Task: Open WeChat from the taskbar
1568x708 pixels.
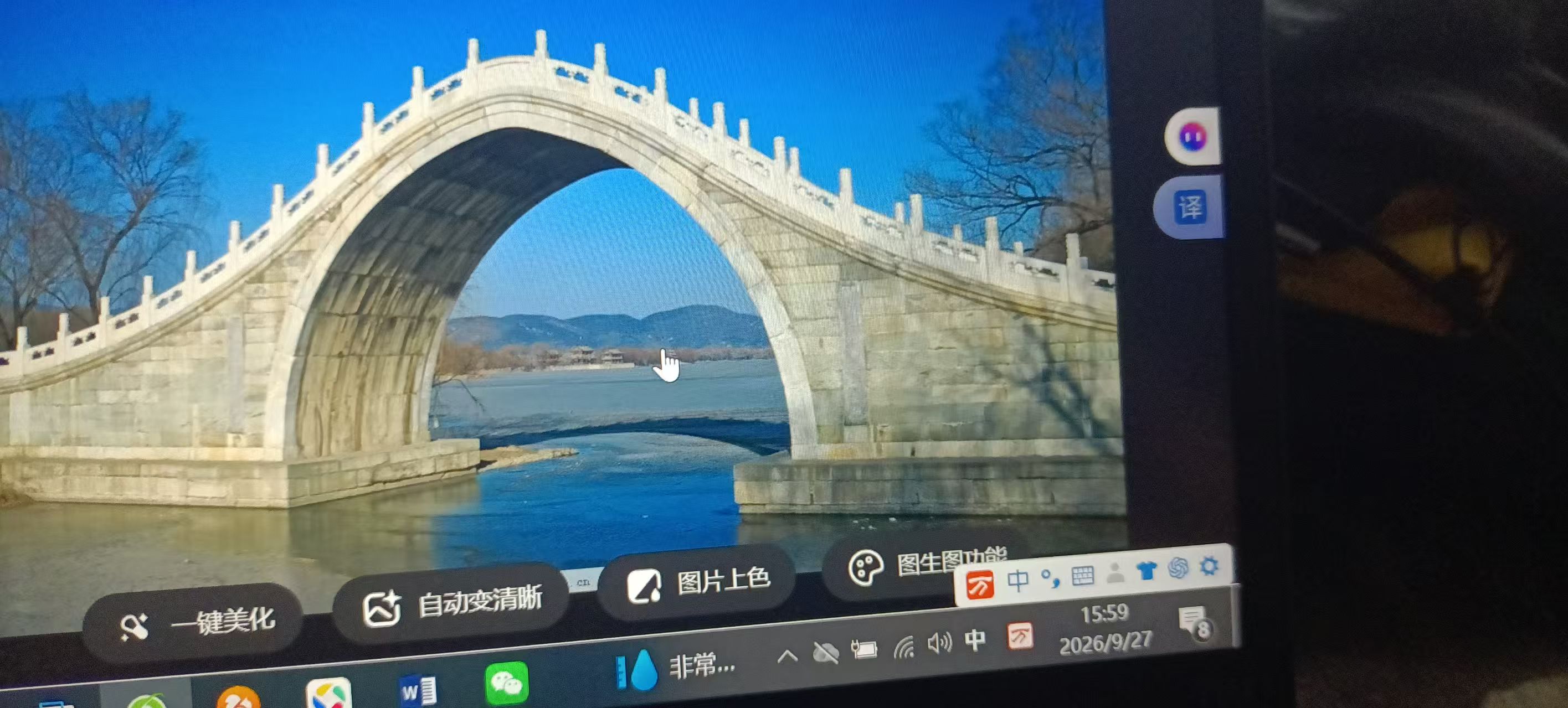Action: [x=506, y=684]
